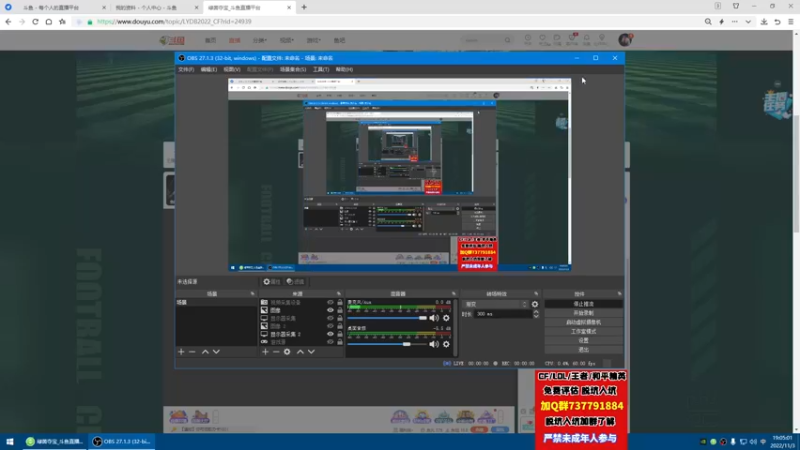
Task: Toggle lock on 视频采集设备 source
Action: coord(340,303)
